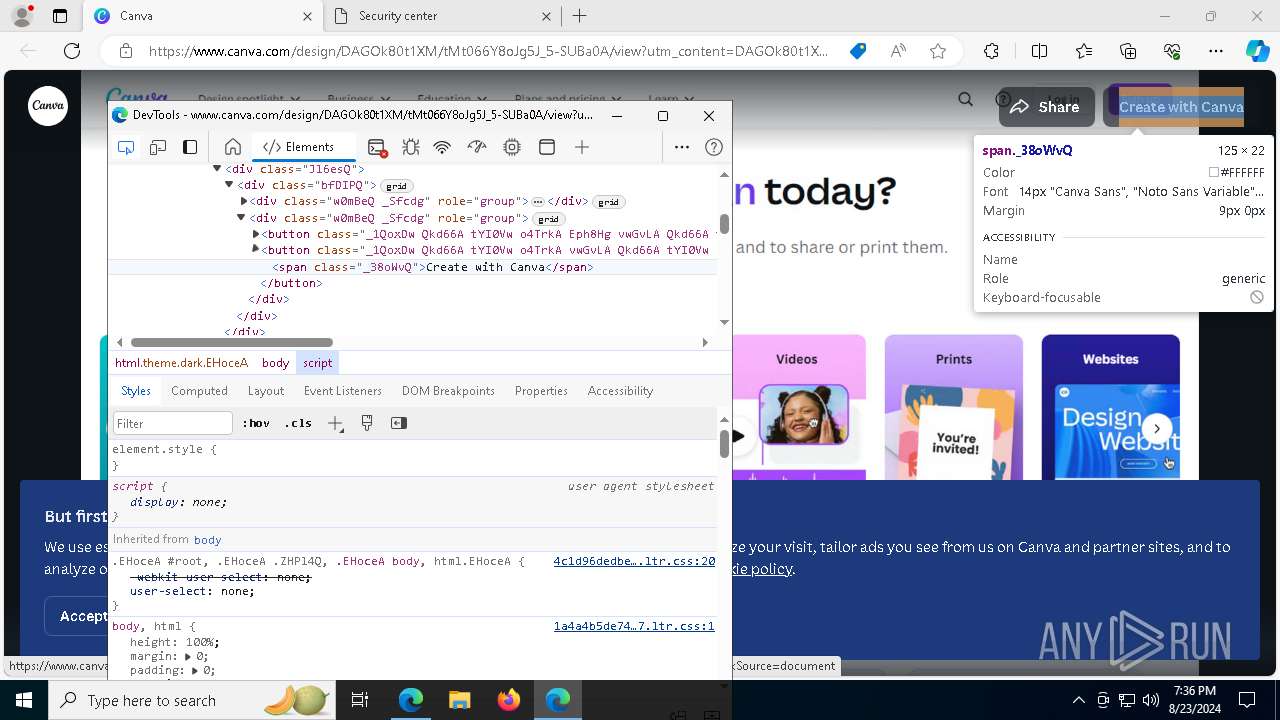Open the 4c1d96dedbe ltr.css:20 source link
The image size is (1280, 720).
click(634, 562)
